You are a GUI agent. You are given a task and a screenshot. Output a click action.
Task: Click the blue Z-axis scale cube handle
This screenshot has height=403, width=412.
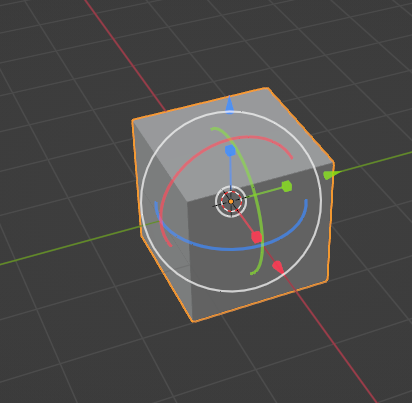[230, 151]
